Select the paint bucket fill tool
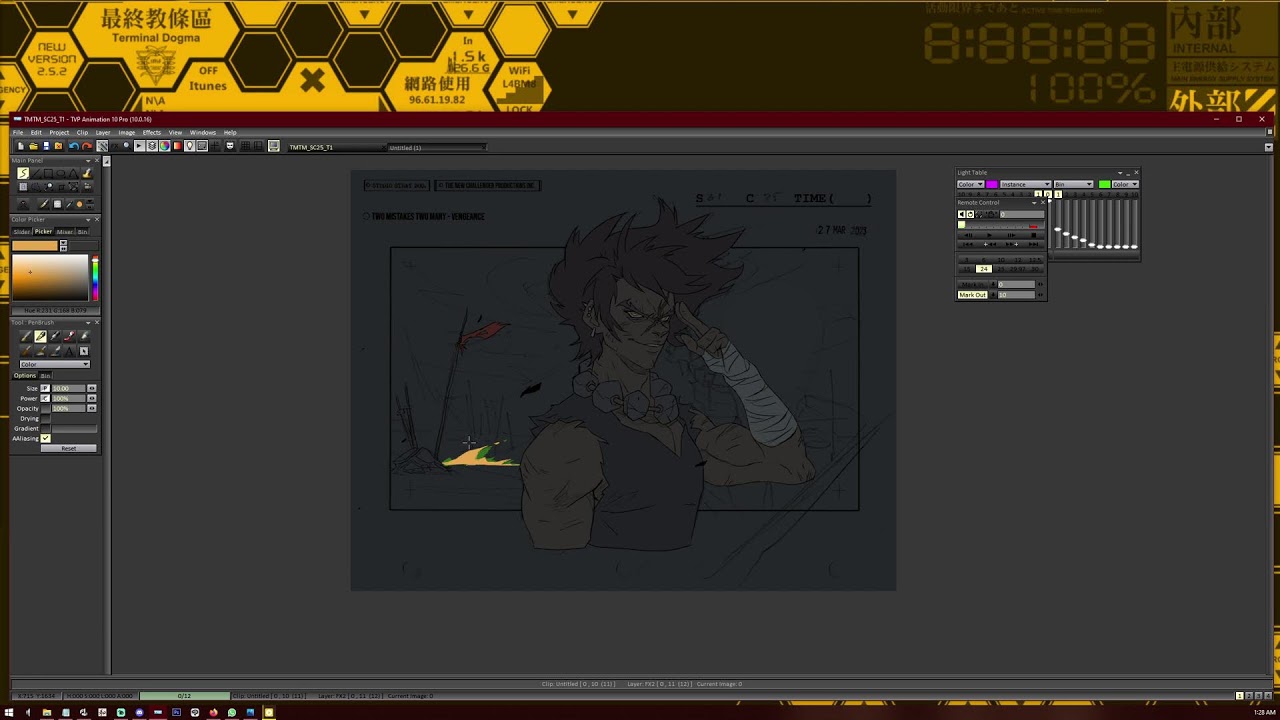The height and width of the screenshot is (720, 1280). [x=87, y=173]
